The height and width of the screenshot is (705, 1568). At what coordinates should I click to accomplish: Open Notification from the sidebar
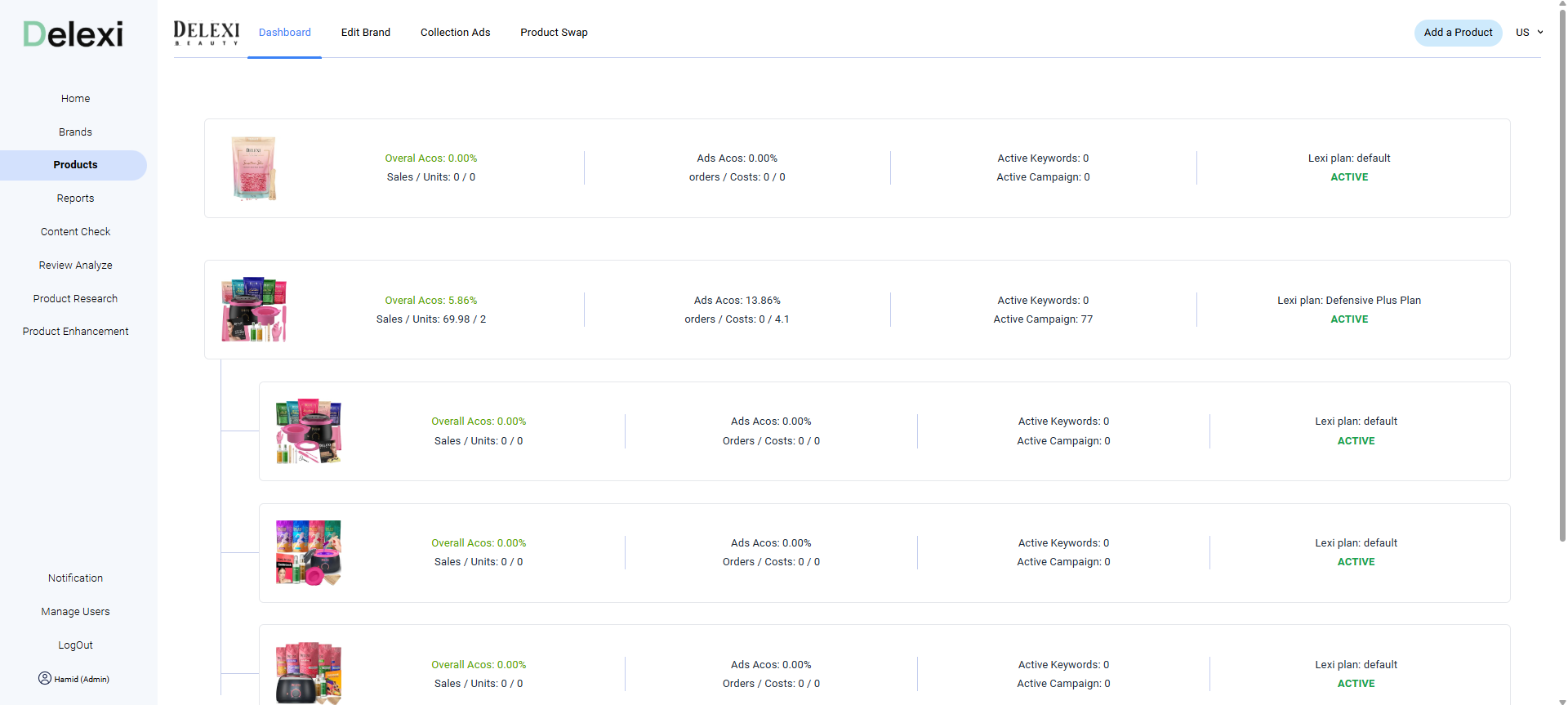tap(75, 578)
